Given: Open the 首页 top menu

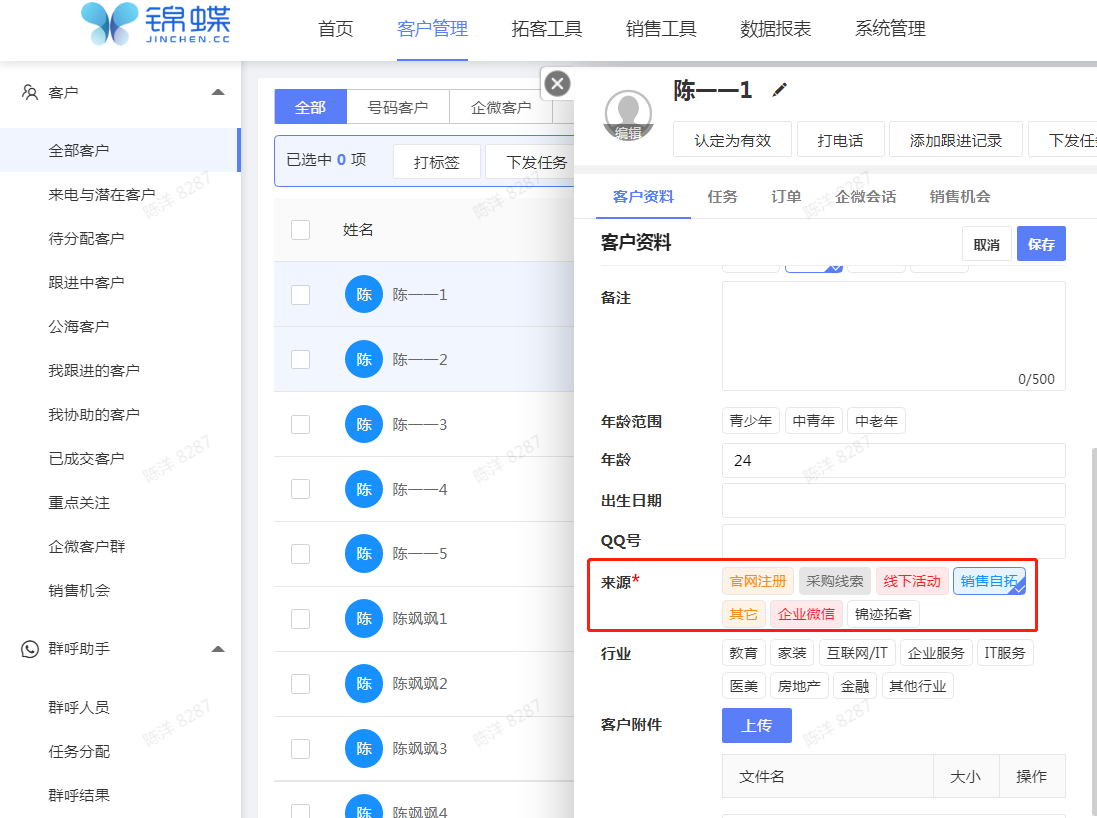Looking at the screenshot, I should click(336, 29).
